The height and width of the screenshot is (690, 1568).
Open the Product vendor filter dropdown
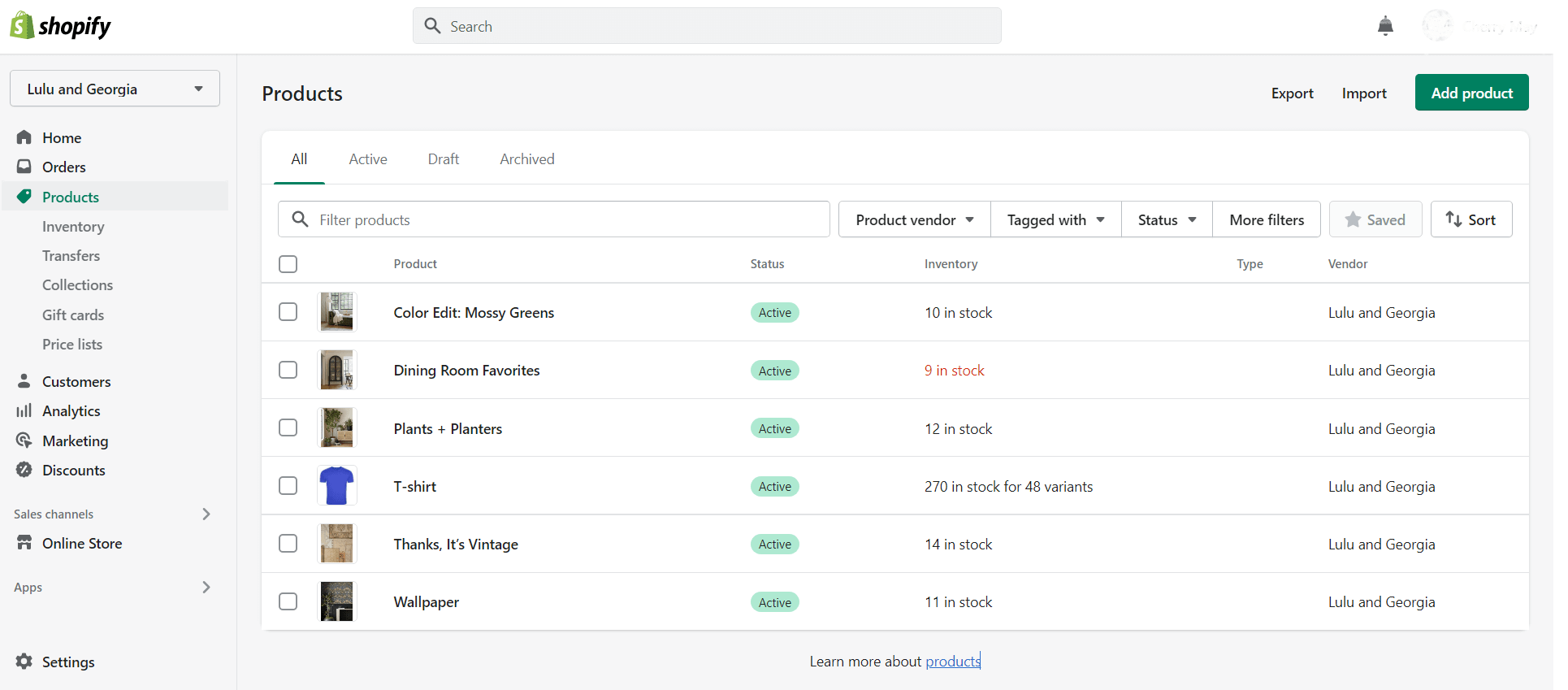tap(914, 219)
